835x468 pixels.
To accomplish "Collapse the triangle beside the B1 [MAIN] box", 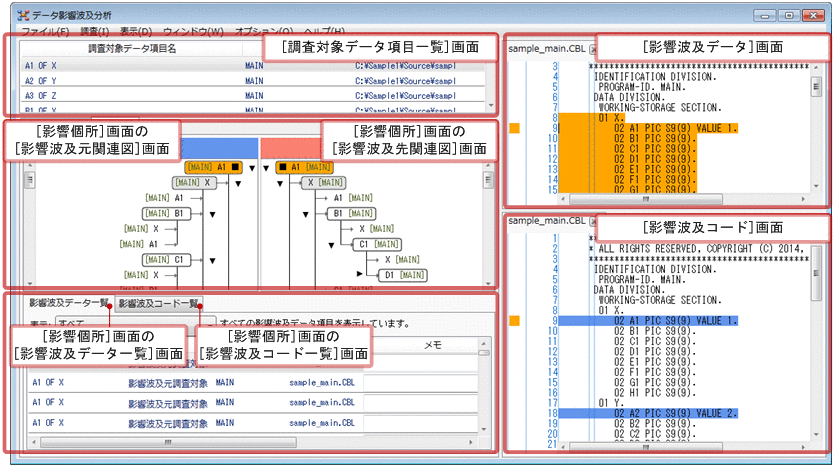I will pos(305,215).
